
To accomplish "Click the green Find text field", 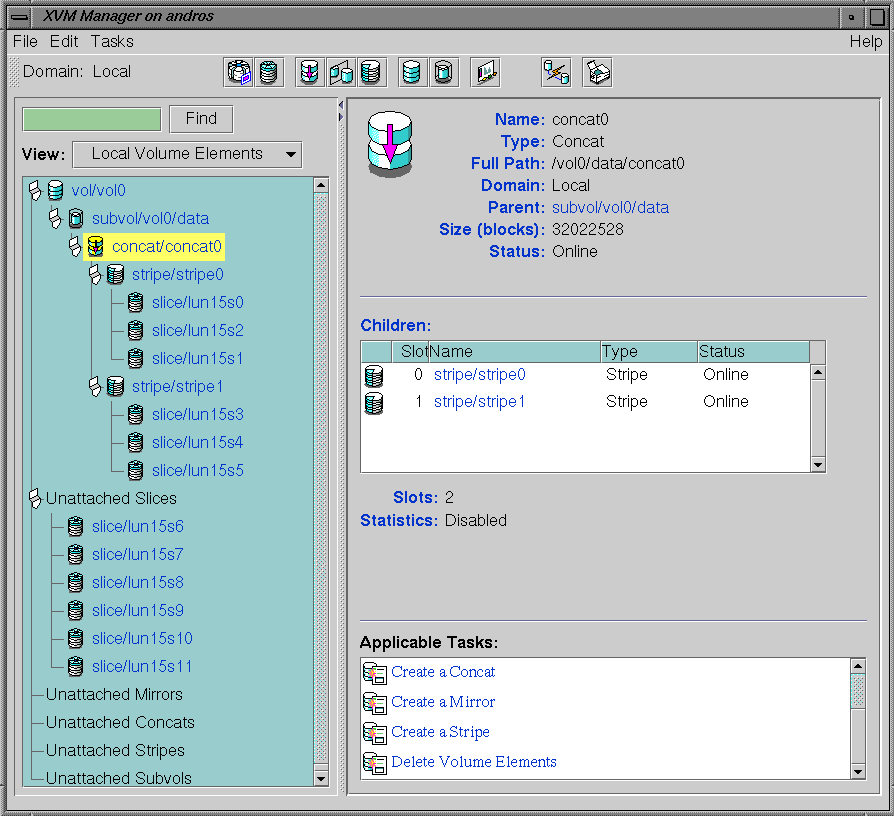I will point(92,120).
